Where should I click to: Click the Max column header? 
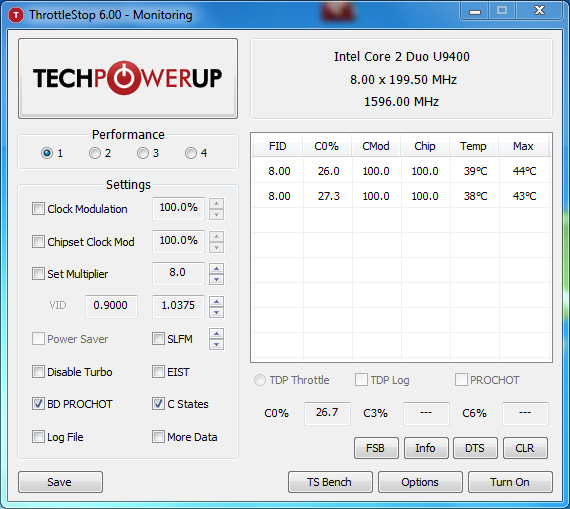[x=523, y=146]
